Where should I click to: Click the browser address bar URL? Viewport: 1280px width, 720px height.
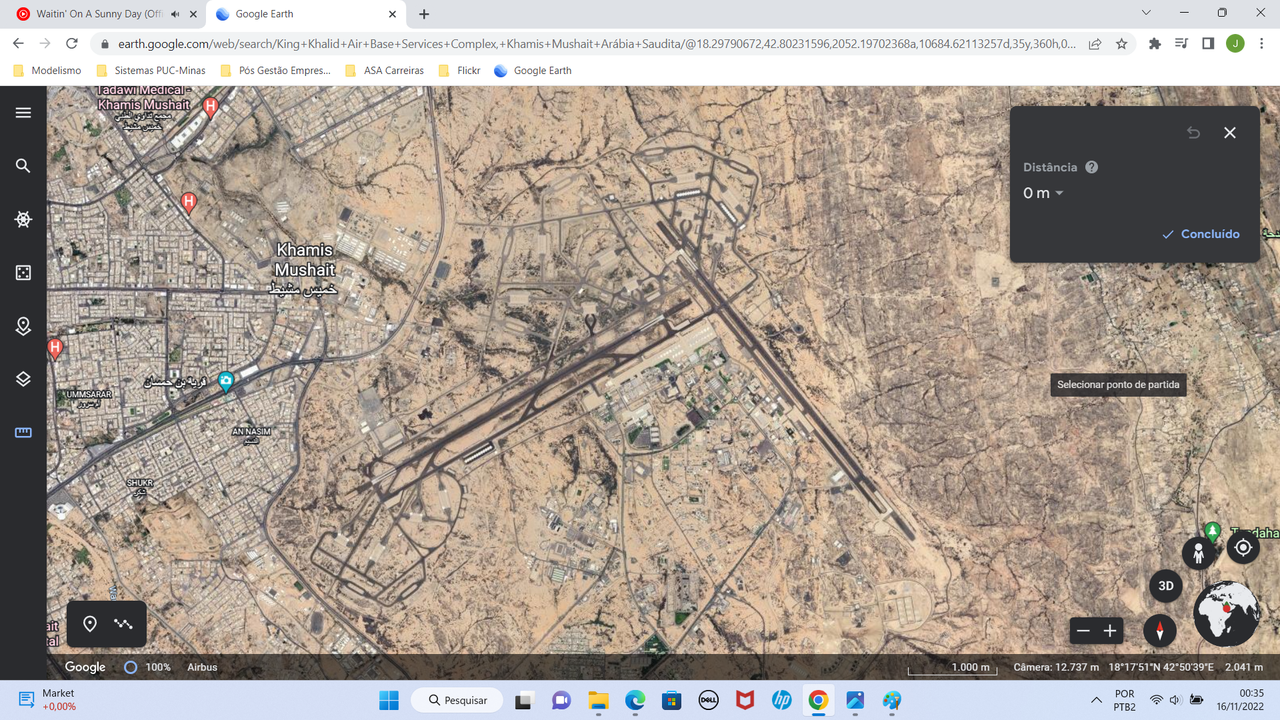[x=597, y=44]
